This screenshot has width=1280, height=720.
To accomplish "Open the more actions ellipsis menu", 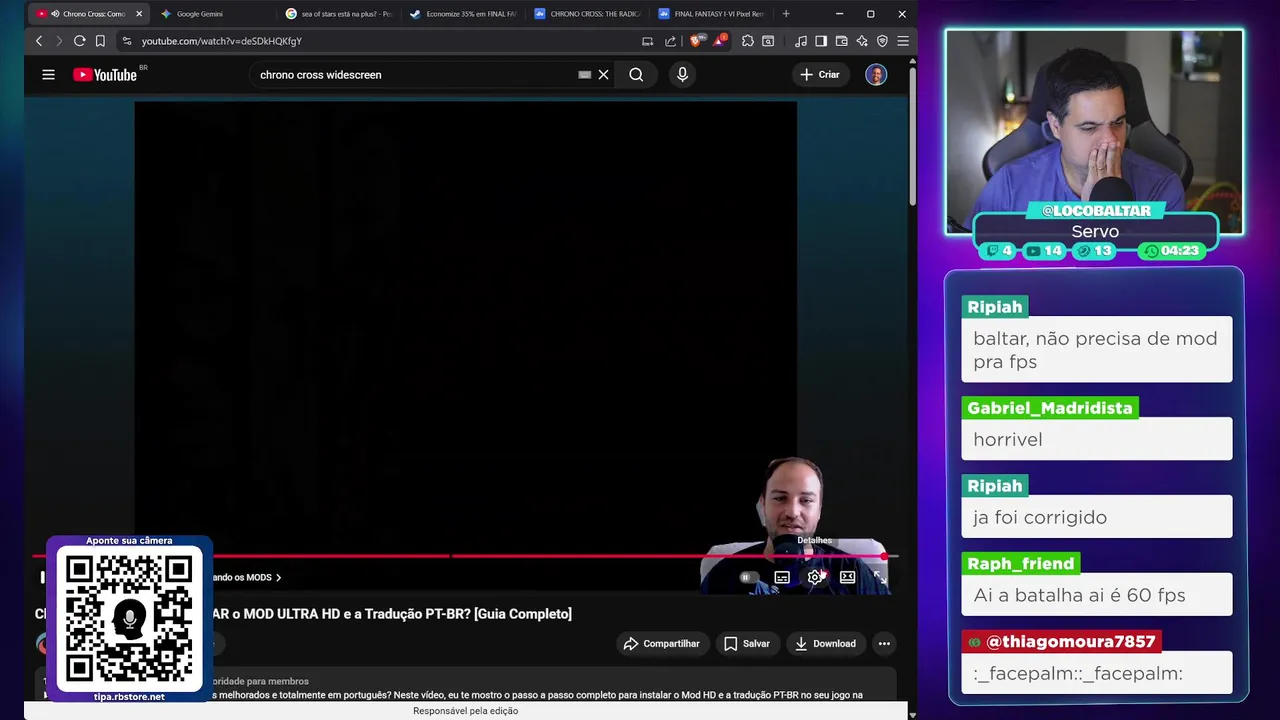I will click(x=884, y=644).
